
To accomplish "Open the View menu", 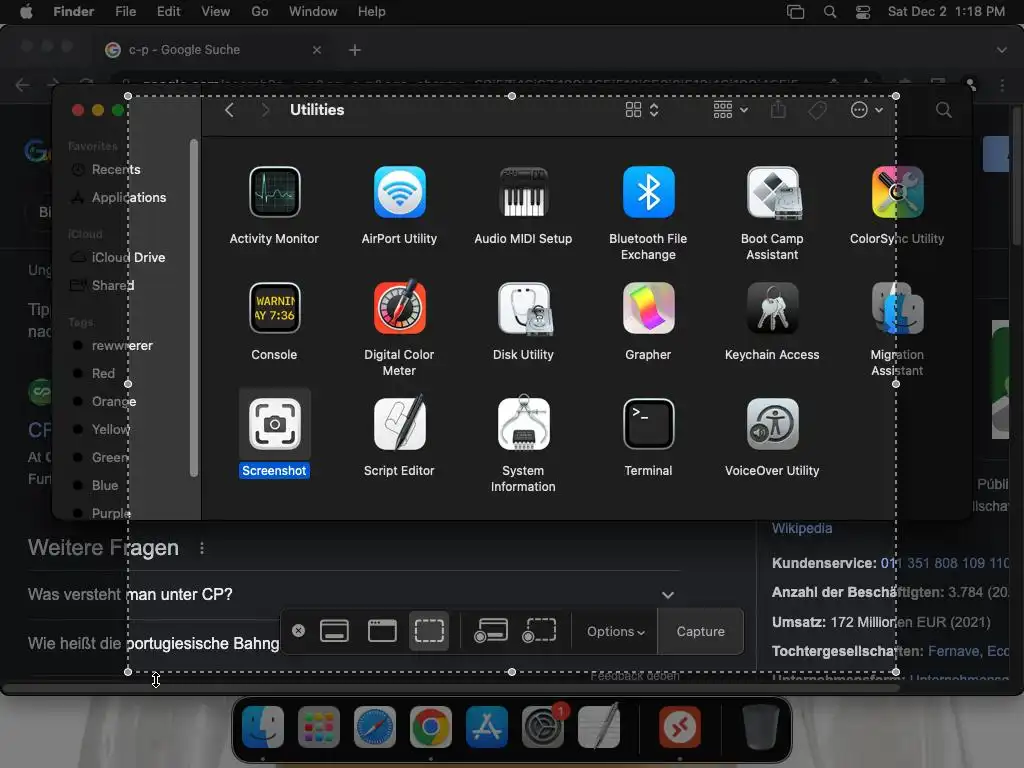I will coord(216,12).
